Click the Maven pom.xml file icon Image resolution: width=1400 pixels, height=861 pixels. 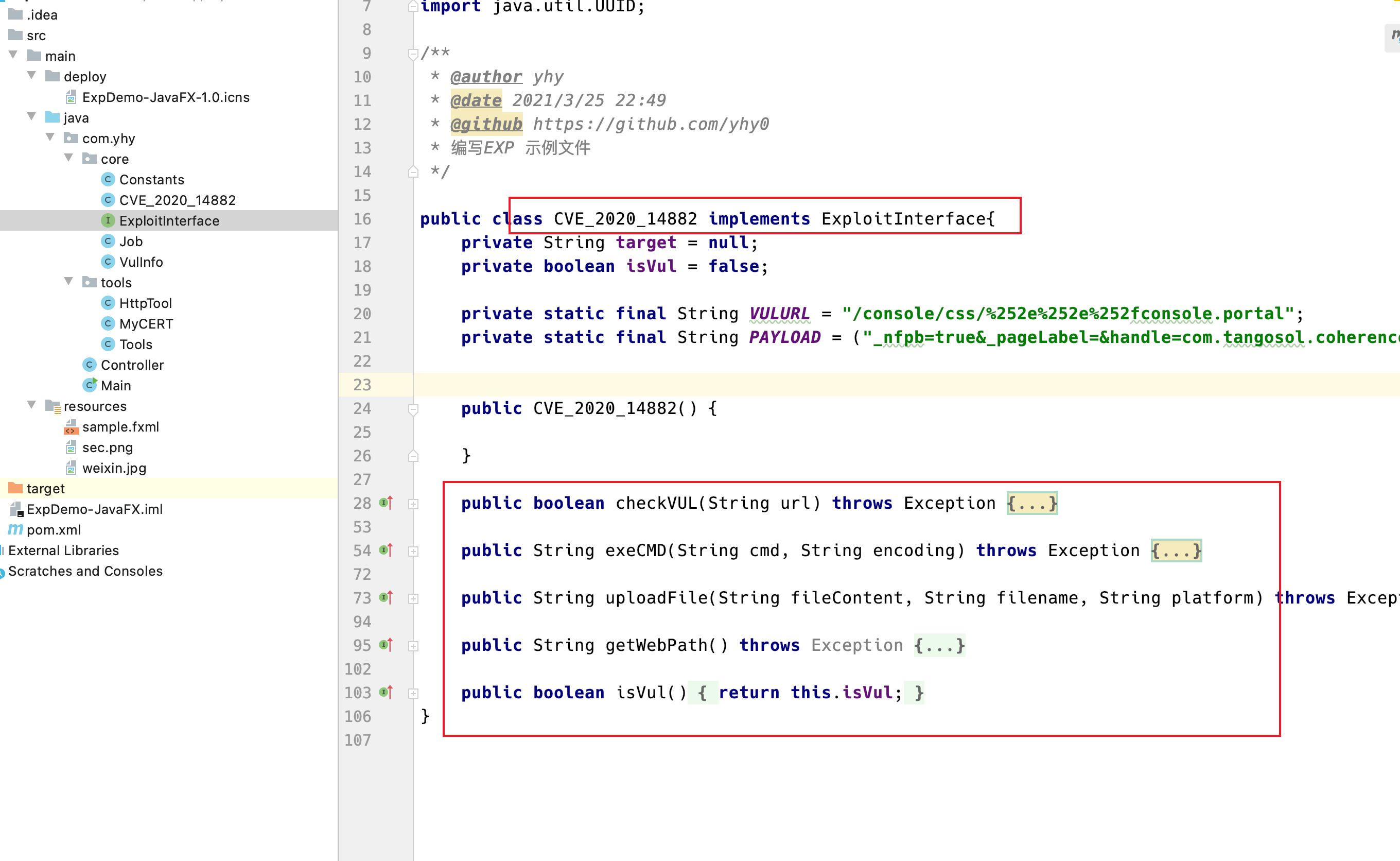[x=15, y=529]
